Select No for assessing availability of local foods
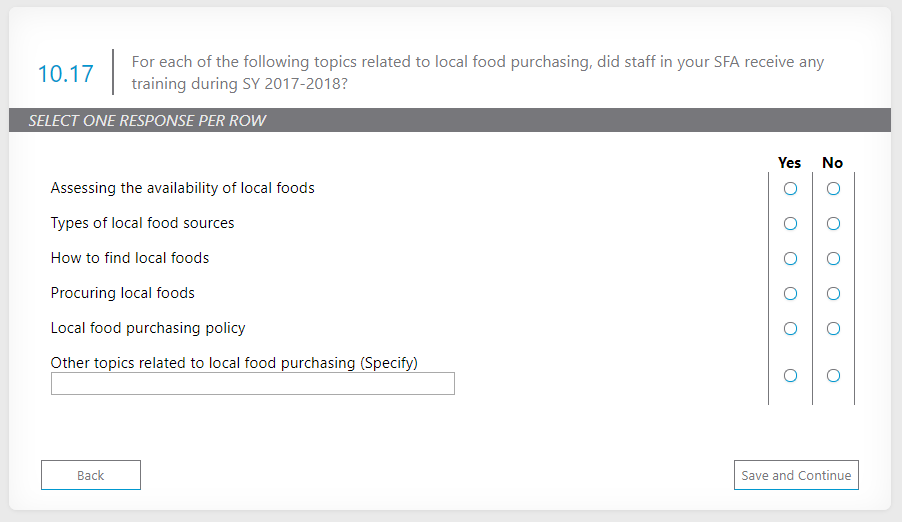Image resolution: width=902 pixels, height=522 pixels. point(833,188)
